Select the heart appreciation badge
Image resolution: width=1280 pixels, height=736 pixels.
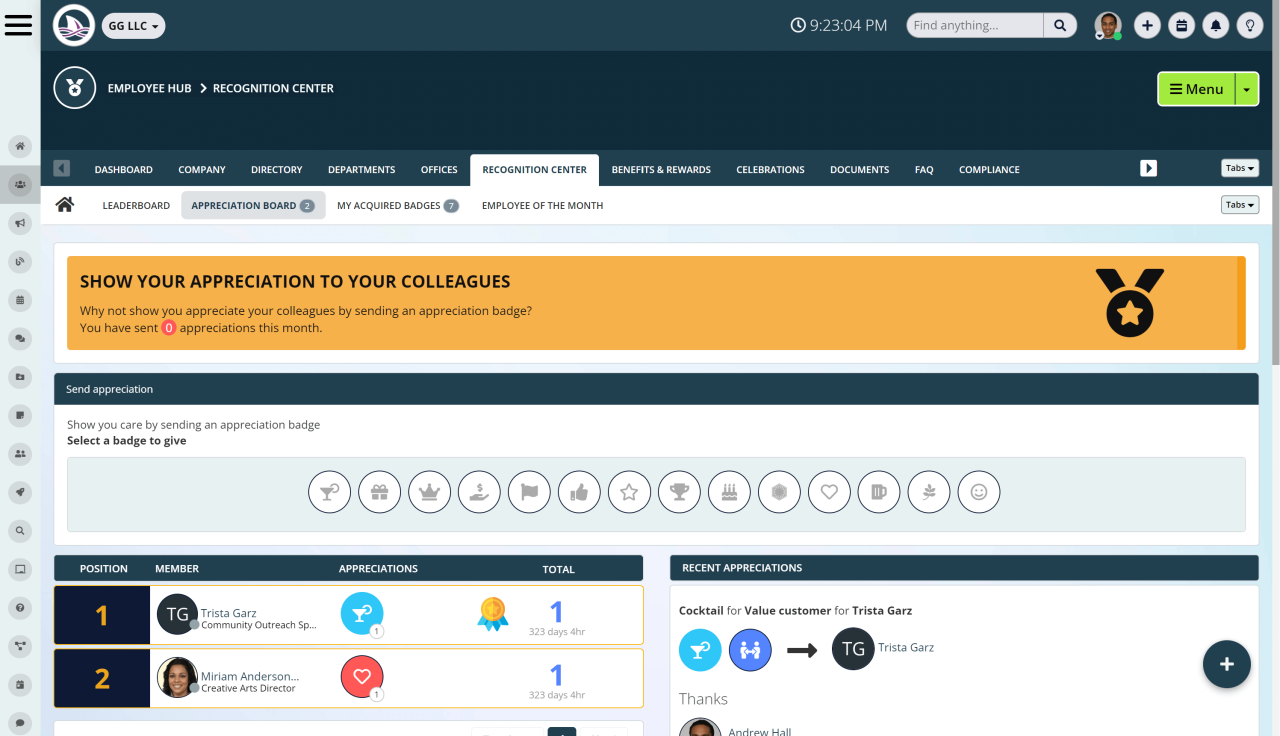[829, 491]
